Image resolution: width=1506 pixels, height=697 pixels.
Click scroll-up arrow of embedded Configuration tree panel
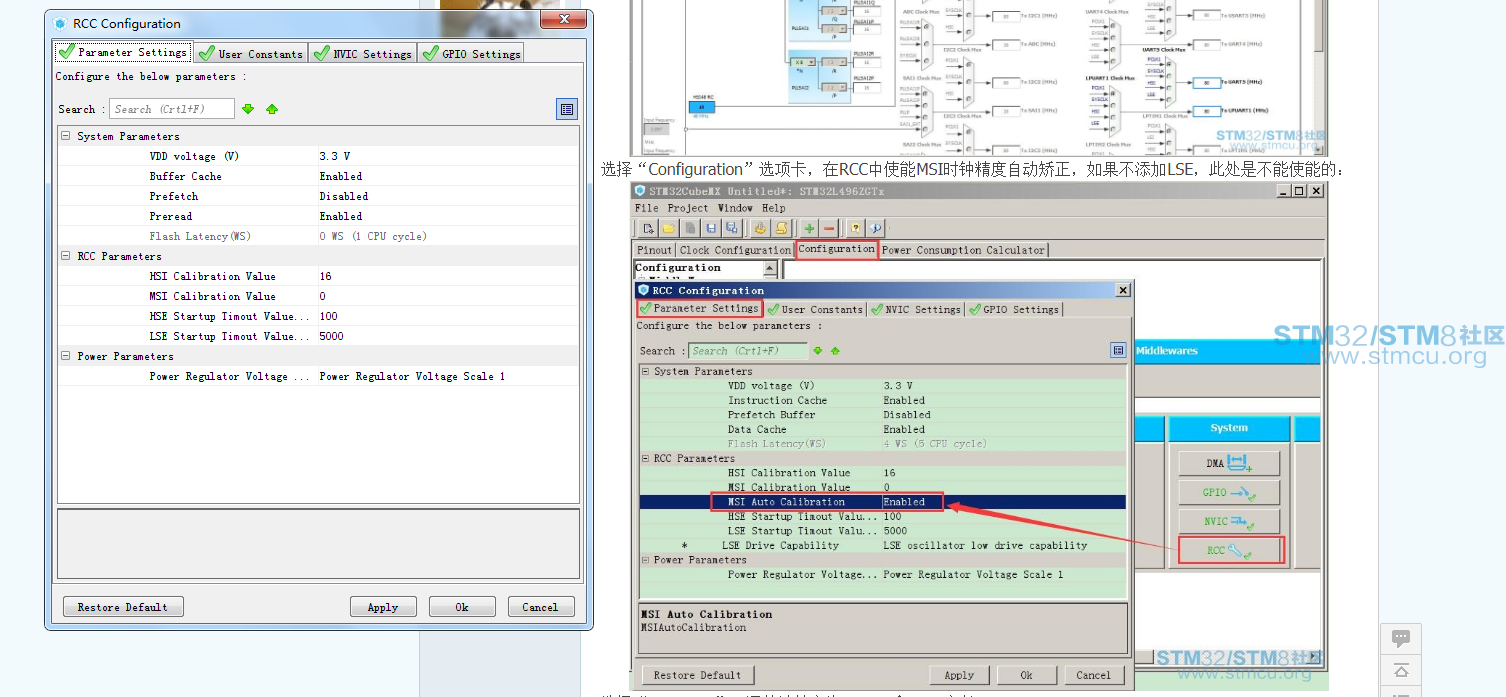770,268
